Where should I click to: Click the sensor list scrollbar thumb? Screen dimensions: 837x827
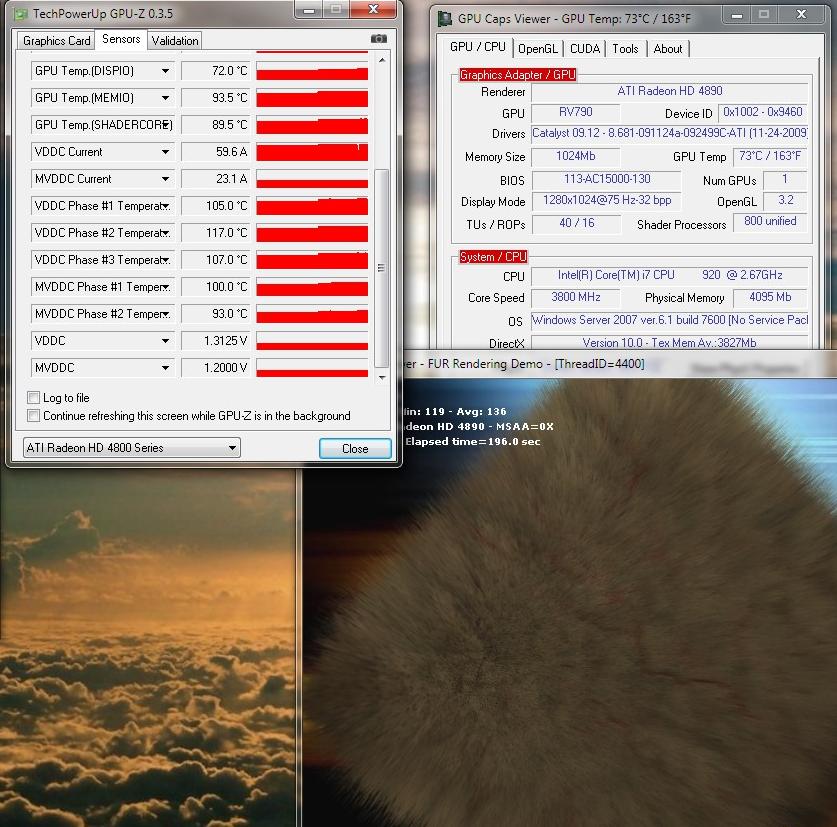pyautogui.click(x=382, y=268)
